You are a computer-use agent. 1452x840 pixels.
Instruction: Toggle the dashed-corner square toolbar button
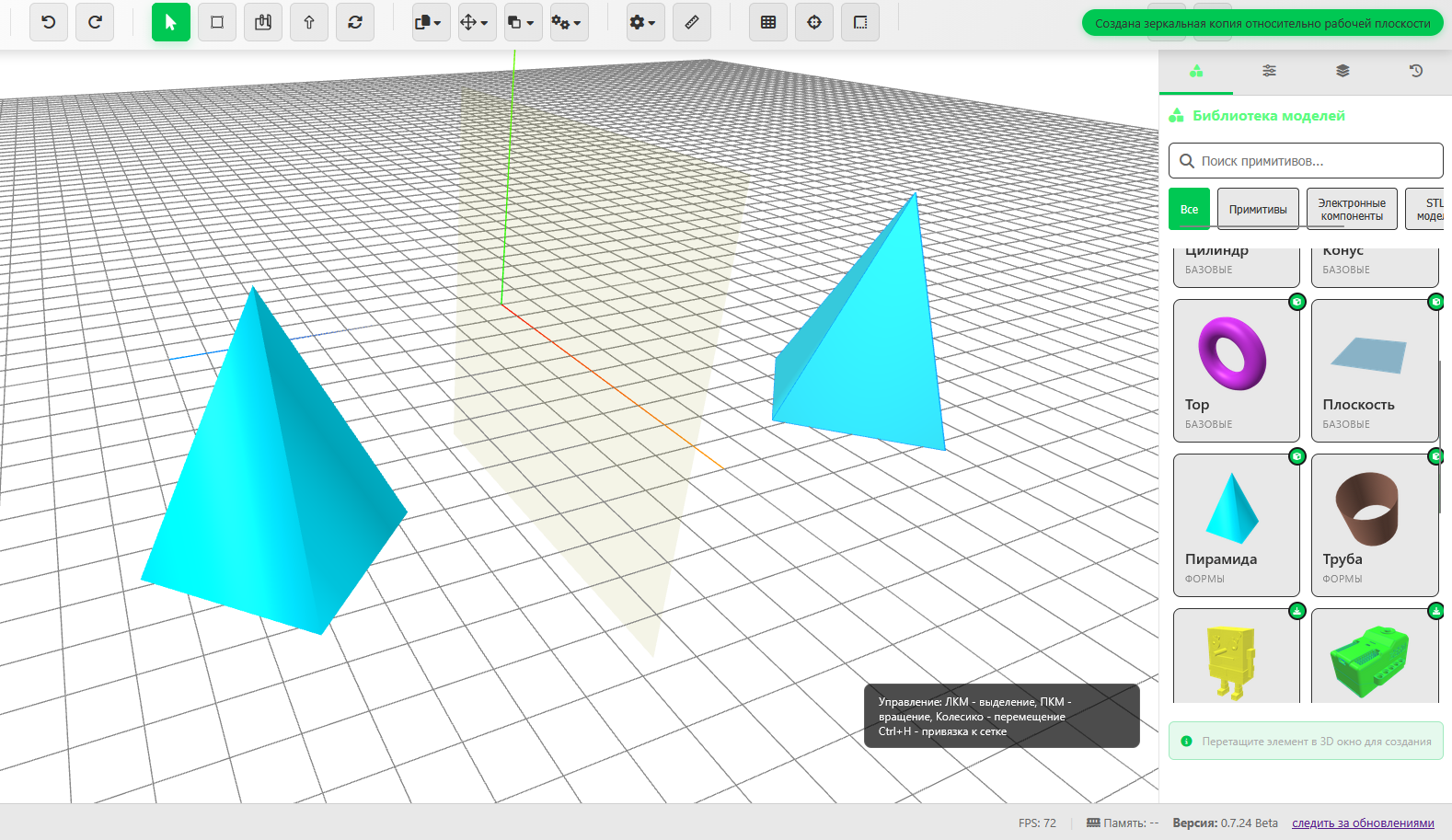point(860,22)
